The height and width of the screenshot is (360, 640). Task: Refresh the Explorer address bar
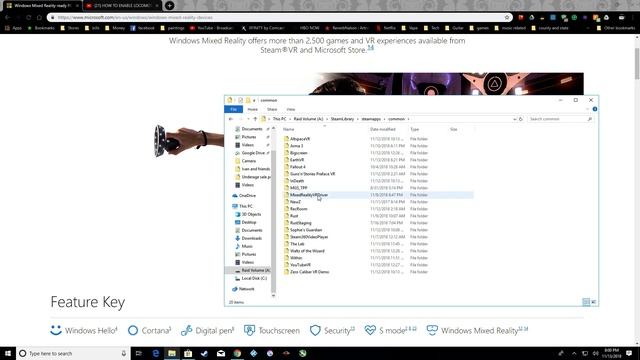(x=521, y=119)
